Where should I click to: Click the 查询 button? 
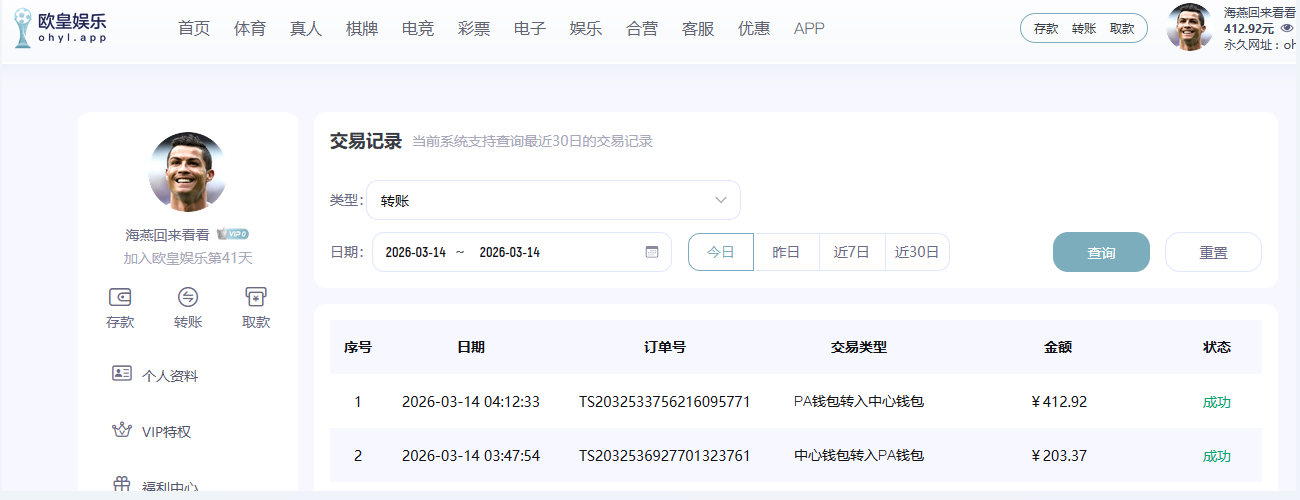[1101, 252]
